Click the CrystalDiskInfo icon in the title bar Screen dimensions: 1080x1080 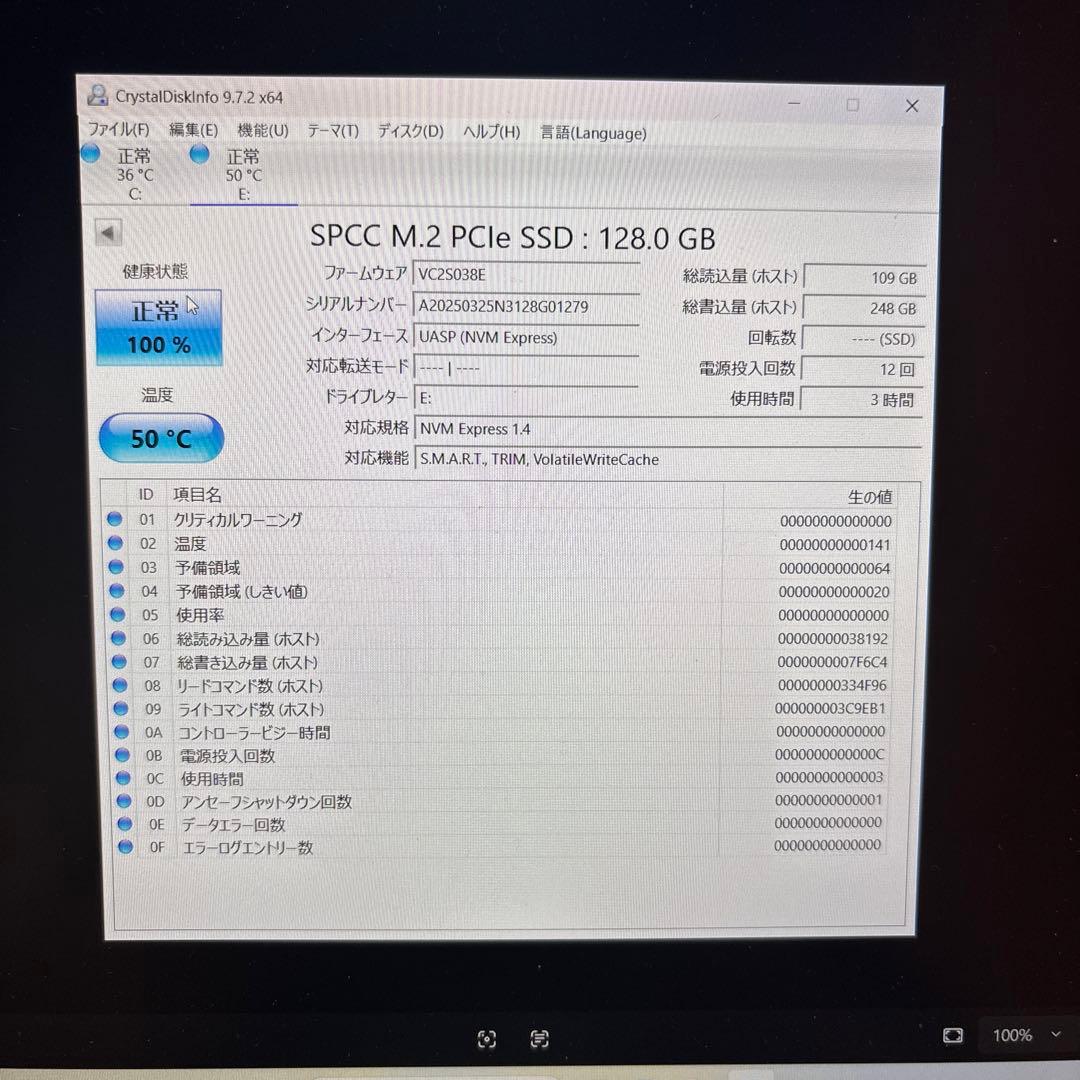click(x=98, y=95)
